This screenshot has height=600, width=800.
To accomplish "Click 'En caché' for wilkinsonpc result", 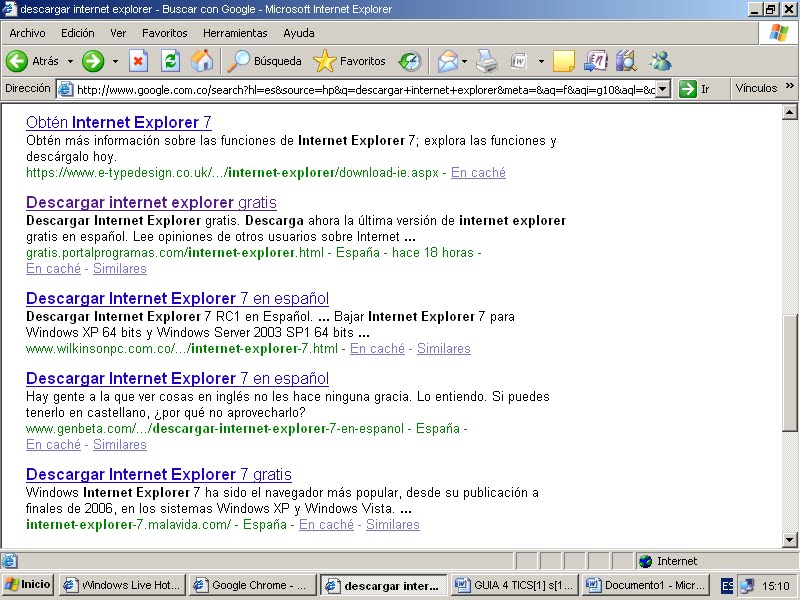I will pos(377,348).
